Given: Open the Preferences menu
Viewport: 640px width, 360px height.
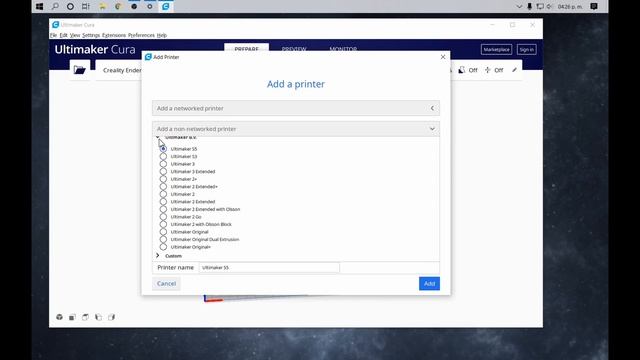Looking at the screenshot, I should (141, 36).
